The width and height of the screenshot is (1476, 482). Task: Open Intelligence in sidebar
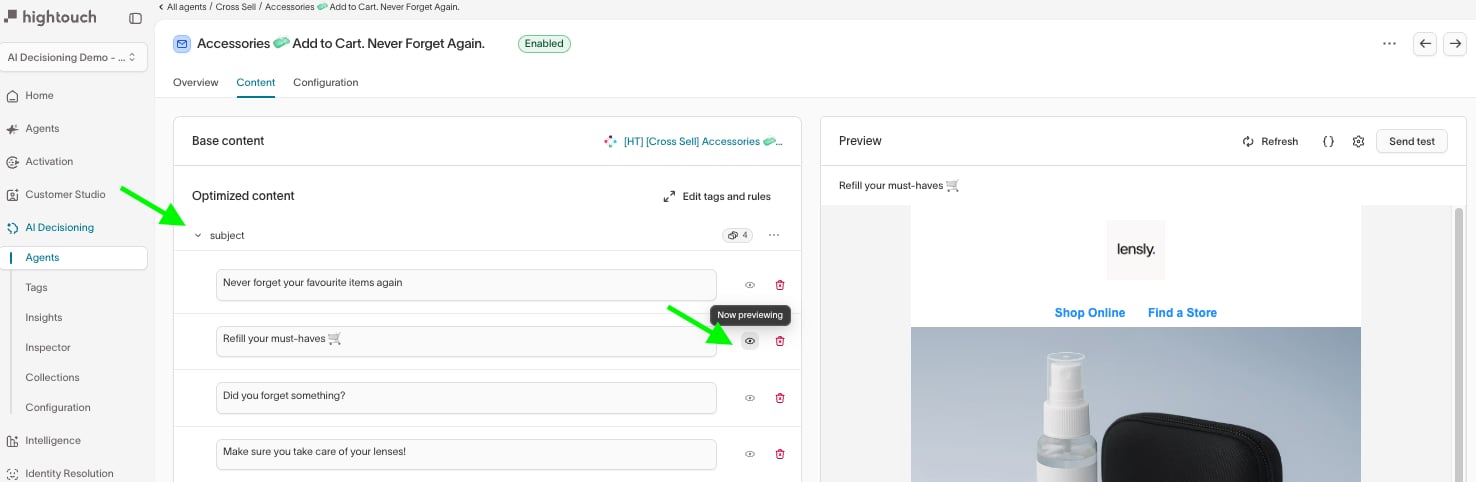pyautogui.click(x=53, y=441)
